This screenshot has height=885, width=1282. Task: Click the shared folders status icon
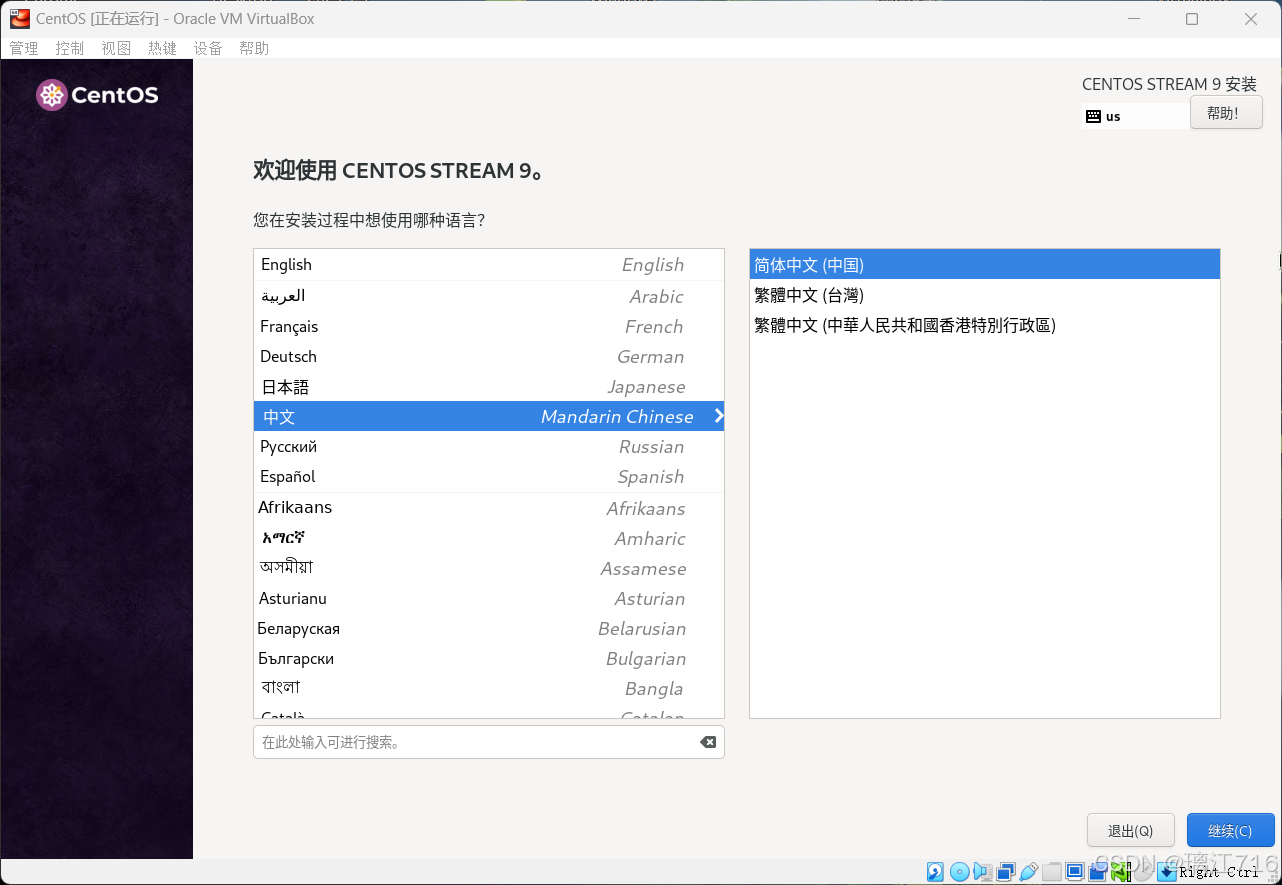click(x=1052, y=871)
